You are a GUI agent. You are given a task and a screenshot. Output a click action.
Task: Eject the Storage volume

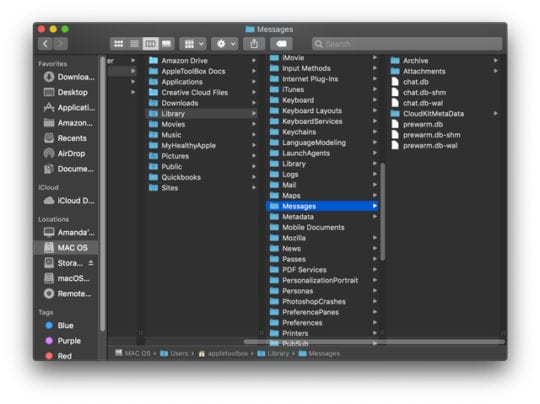tap(91, 263)
